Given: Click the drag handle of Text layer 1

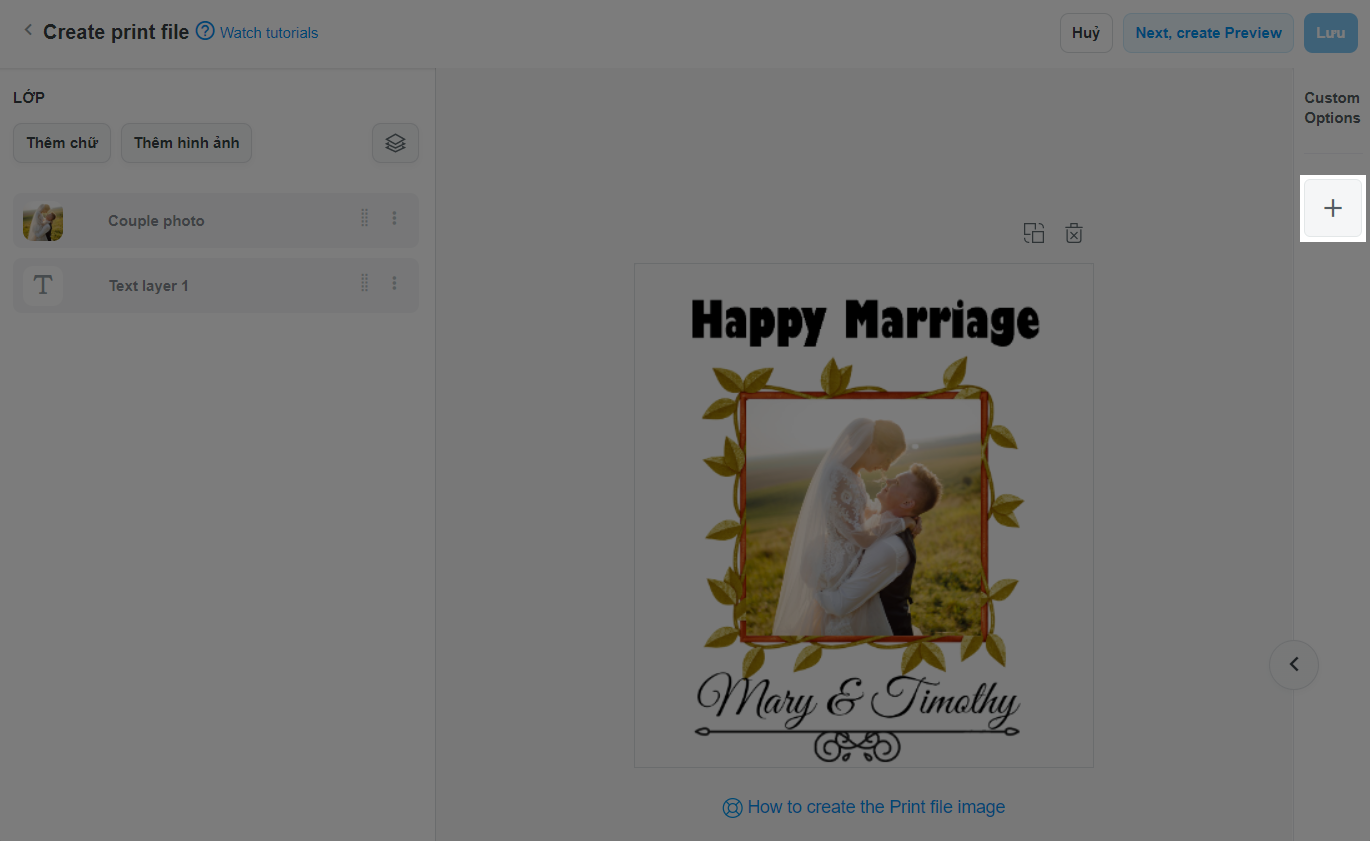Looking at the screenshot, I should tap(364, 283).
